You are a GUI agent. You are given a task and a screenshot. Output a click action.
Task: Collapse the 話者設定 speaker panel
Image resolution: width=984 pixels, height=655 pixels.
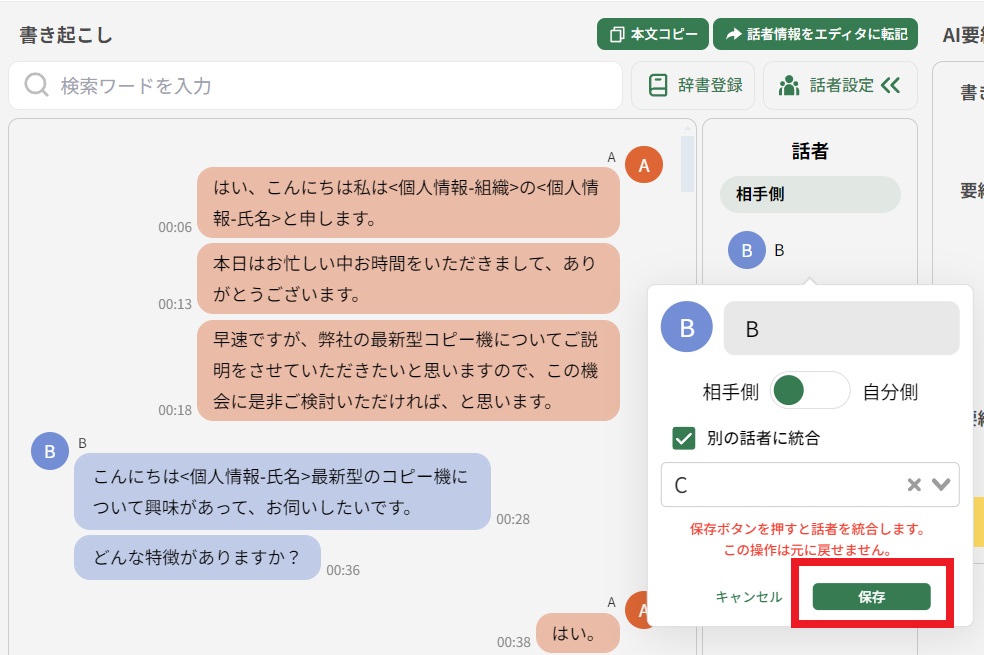tap(840, 85)
